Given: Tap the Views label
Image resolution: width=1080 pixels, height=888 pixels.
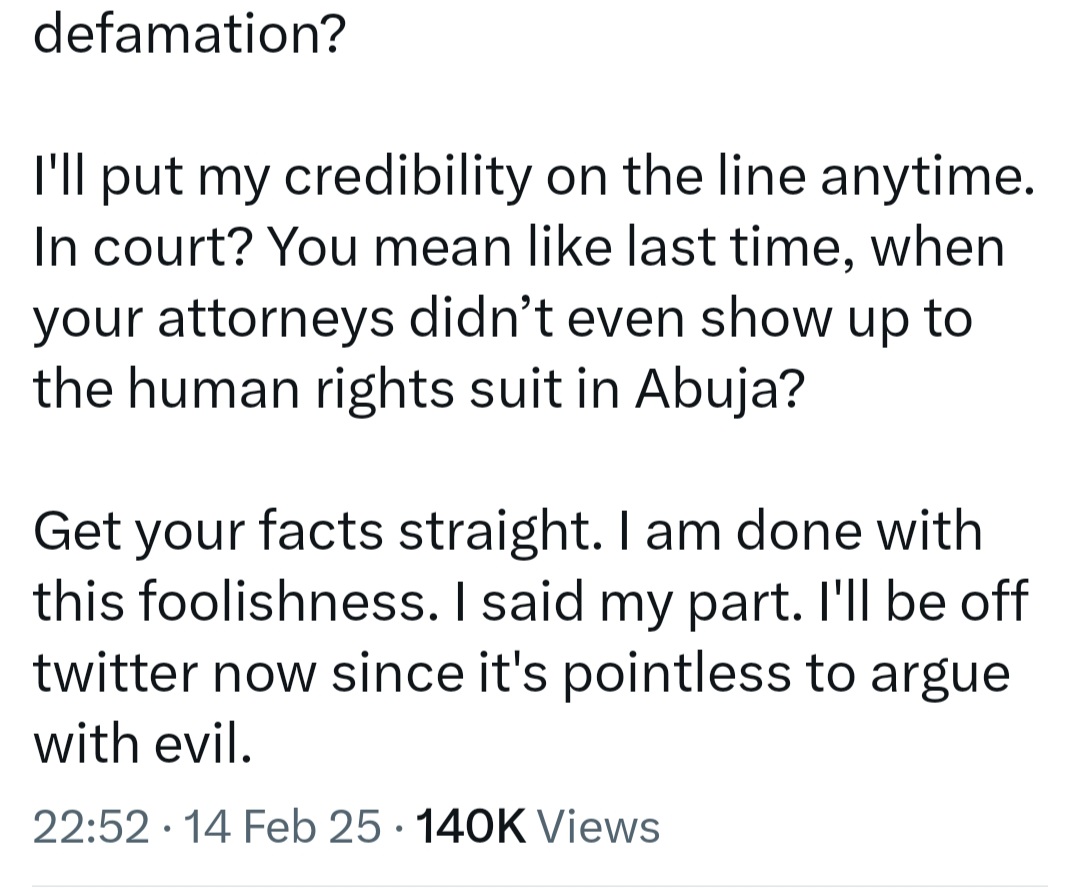Looking at the screenshot, I should (x=598, y=827).
